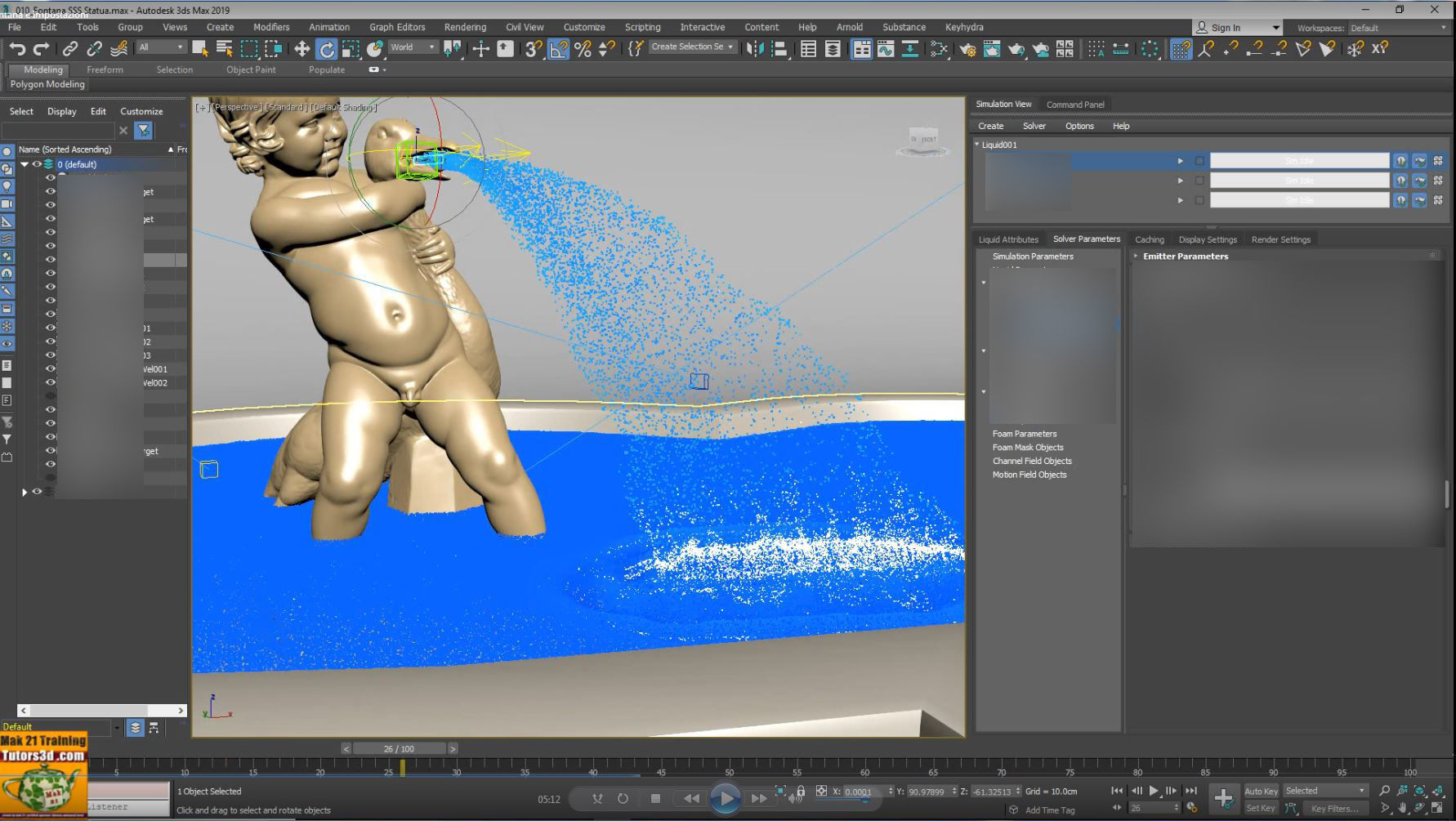Click the Align tool icon
The image size is (1456, 821).
pos(779,49)
